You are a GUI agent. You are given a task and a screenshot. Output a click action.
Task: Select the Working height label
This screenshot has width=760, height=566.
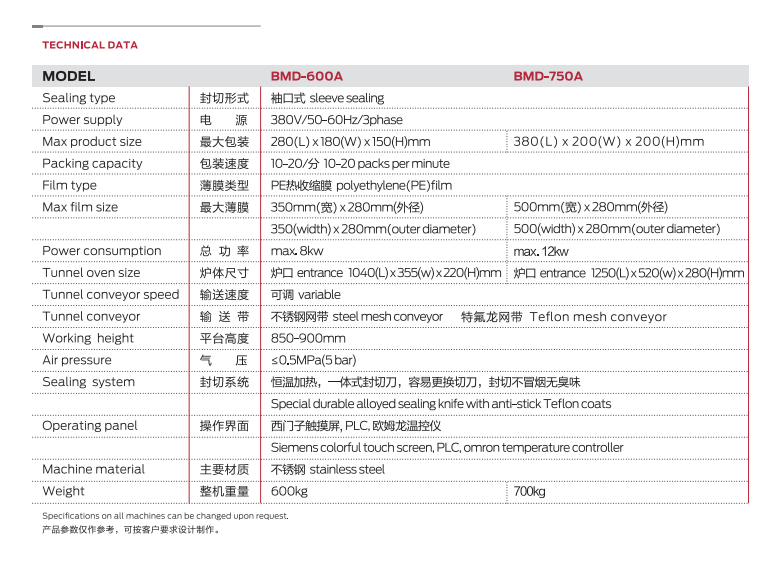88,338
